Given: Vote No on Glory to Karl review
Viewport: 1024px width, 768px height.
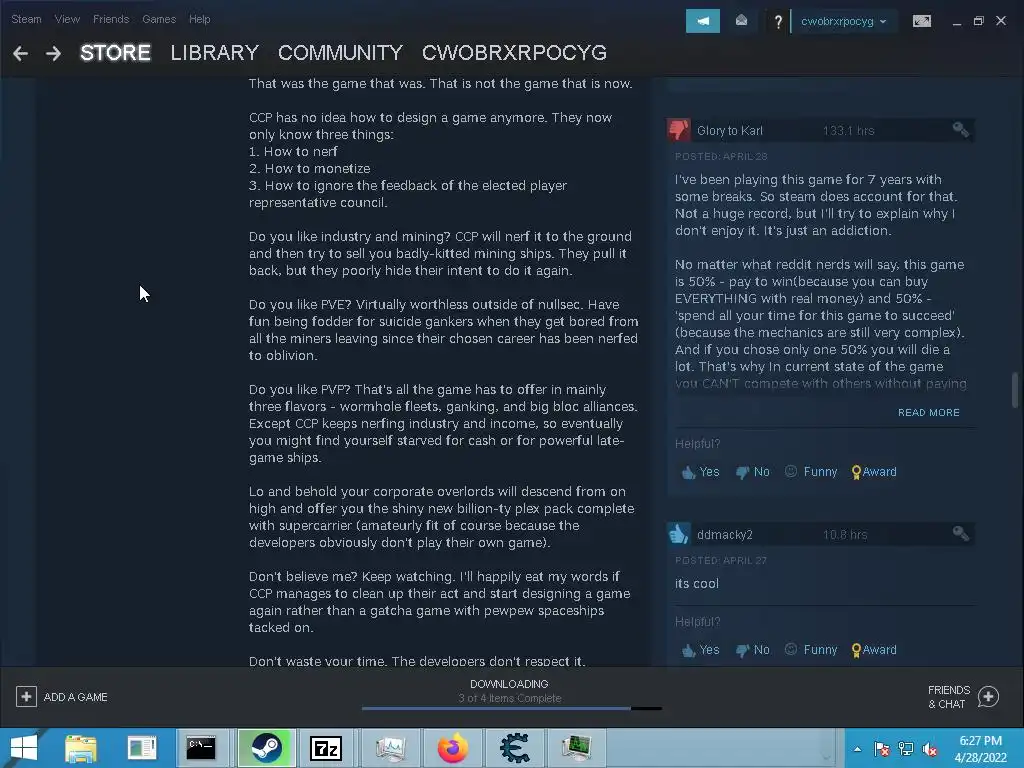Looking at the screenshot, I should pyautogui.click(x=752, y=472).
